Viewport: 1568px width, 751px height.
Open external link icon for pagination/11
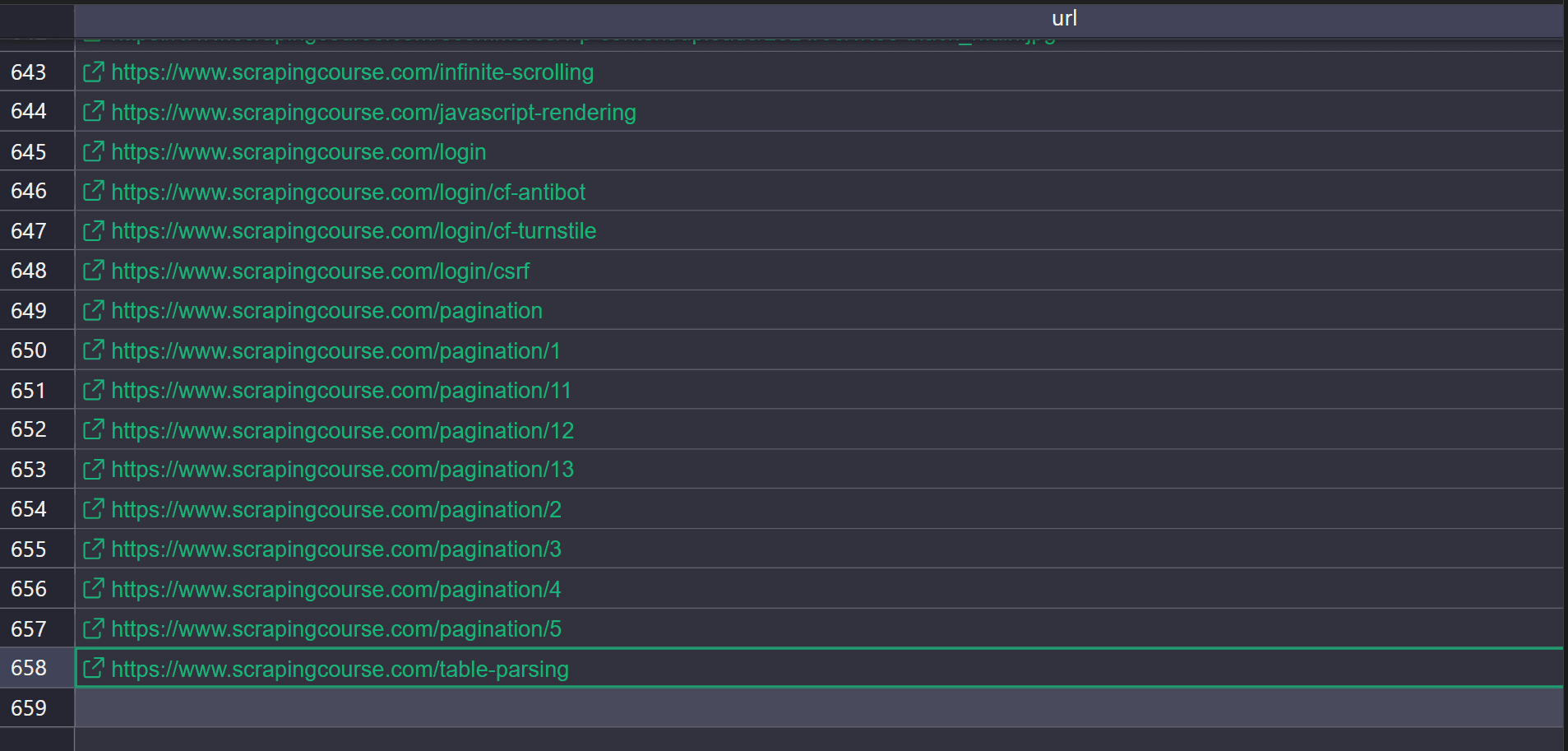(x=94, y=390)
